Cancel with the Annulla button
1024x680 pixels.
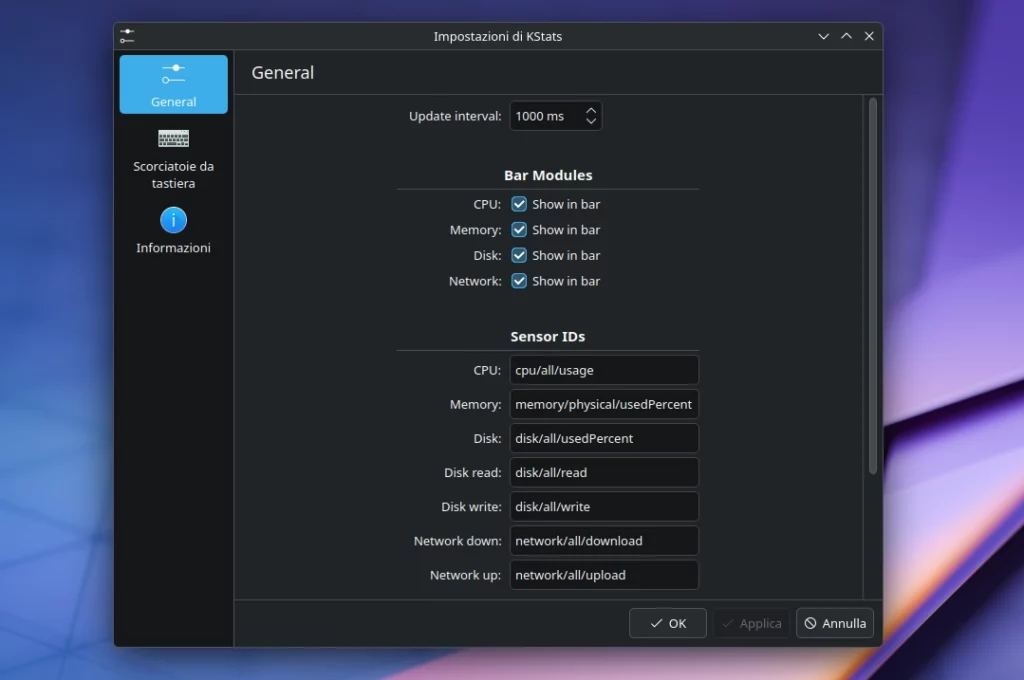tap(835, 623)
